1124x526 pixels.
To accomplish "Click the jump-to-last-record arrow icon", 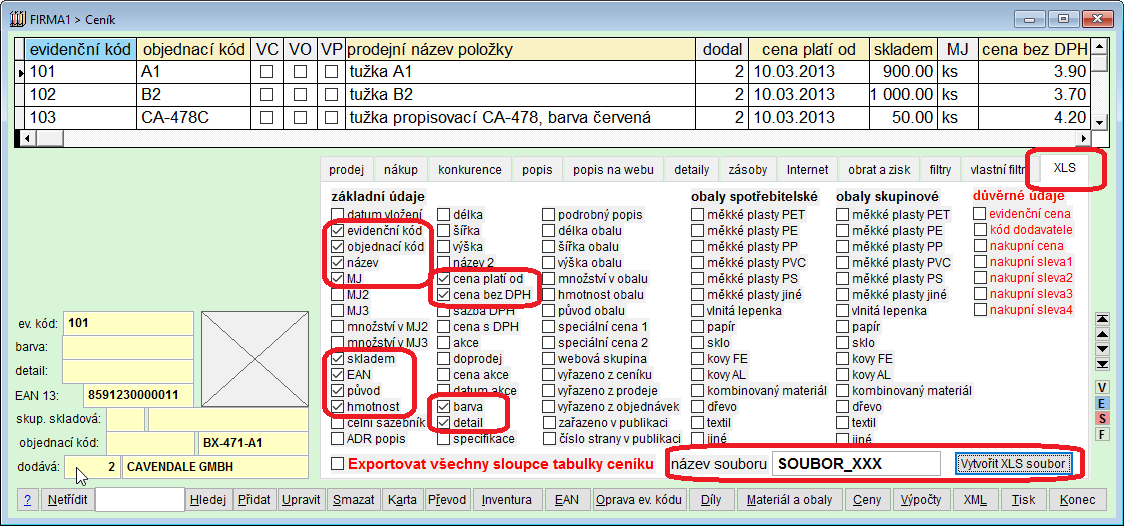I will [1102, 363].
